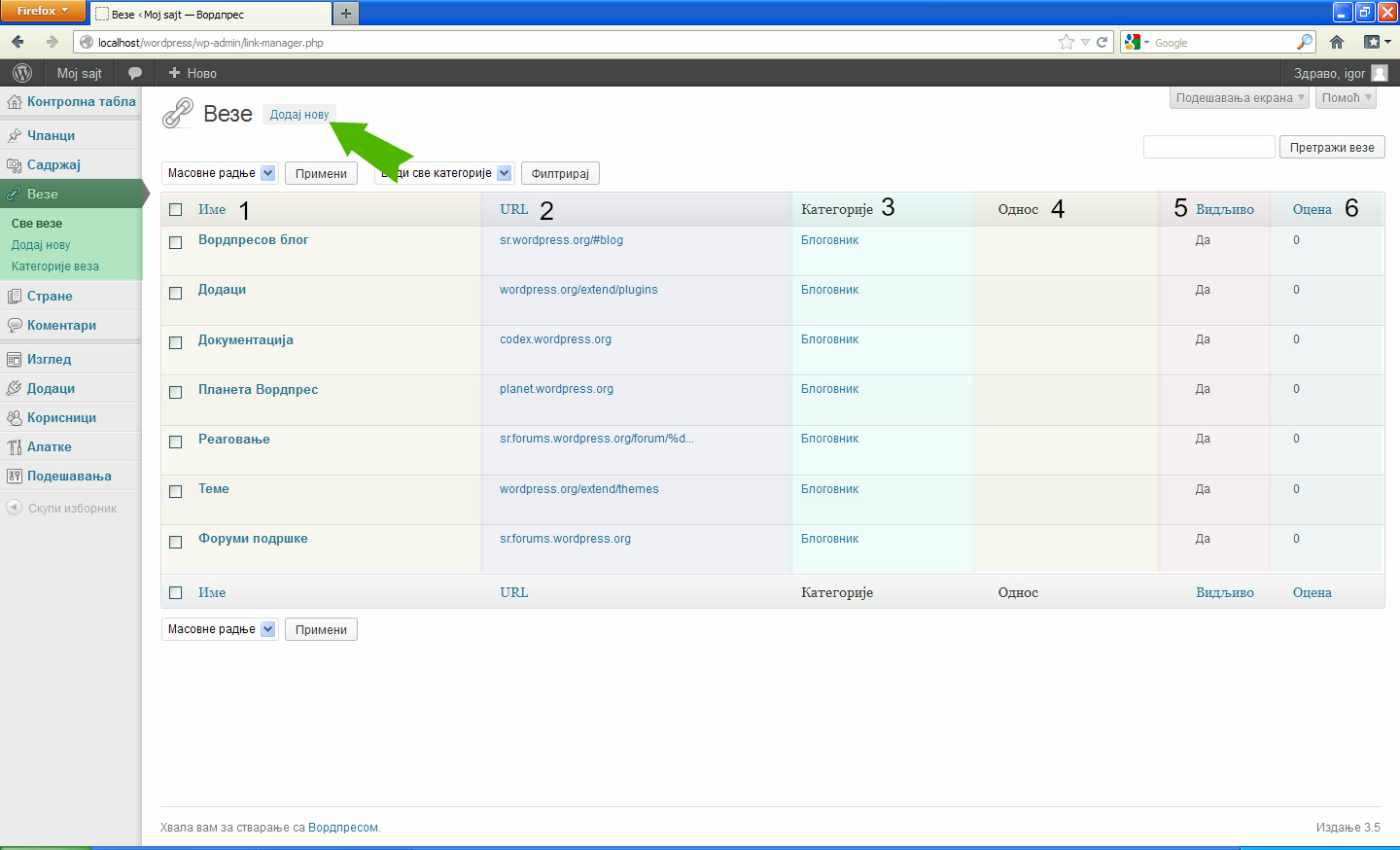Screen dimensions: 1400x850
Task: Sort by the Видљиво column header
Action: pos(1224,209)
